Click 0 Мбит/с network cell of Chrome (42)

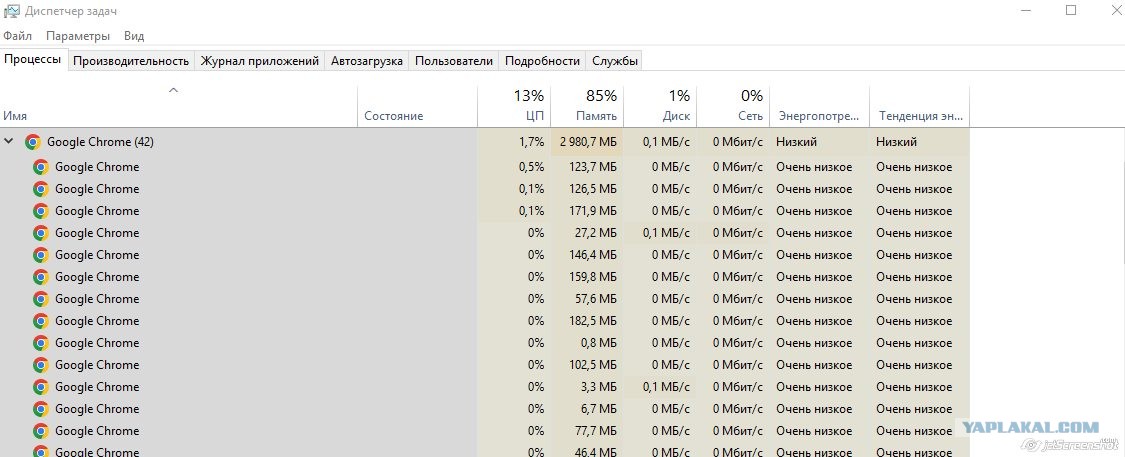733,142
